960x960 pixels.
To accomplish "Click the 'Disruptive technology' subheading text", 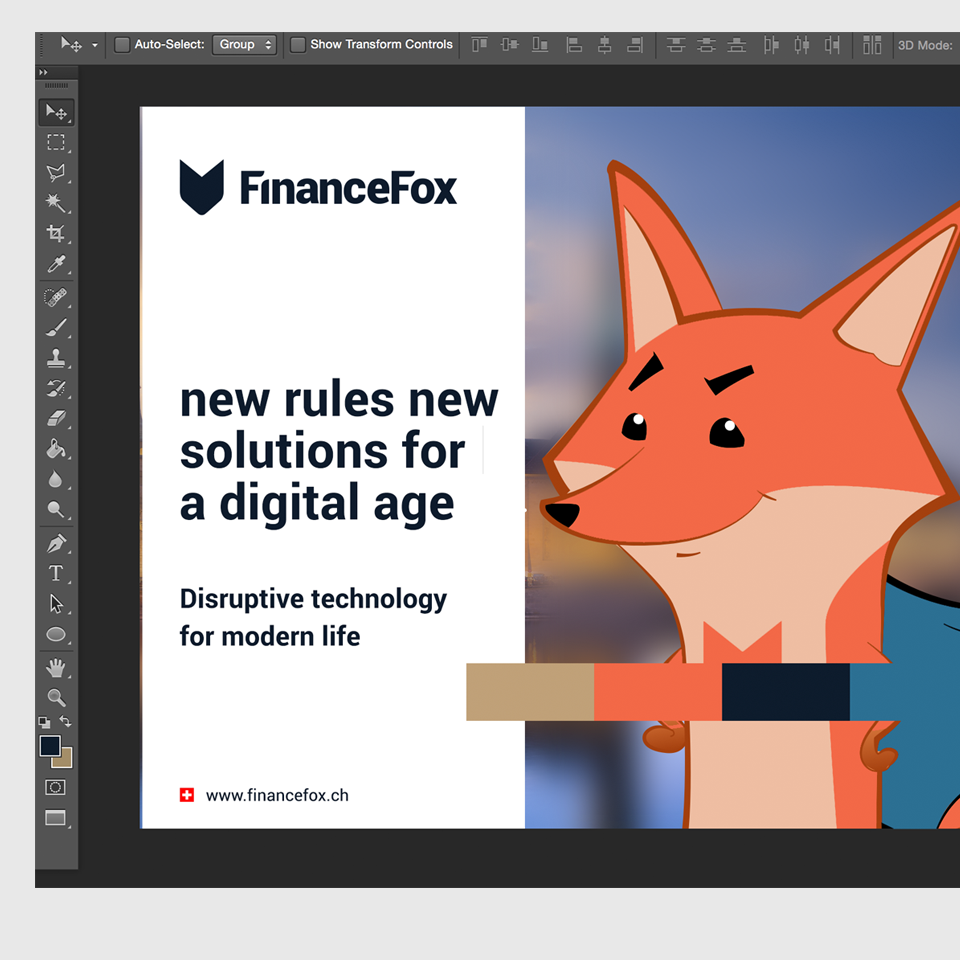I will point(313,599).
